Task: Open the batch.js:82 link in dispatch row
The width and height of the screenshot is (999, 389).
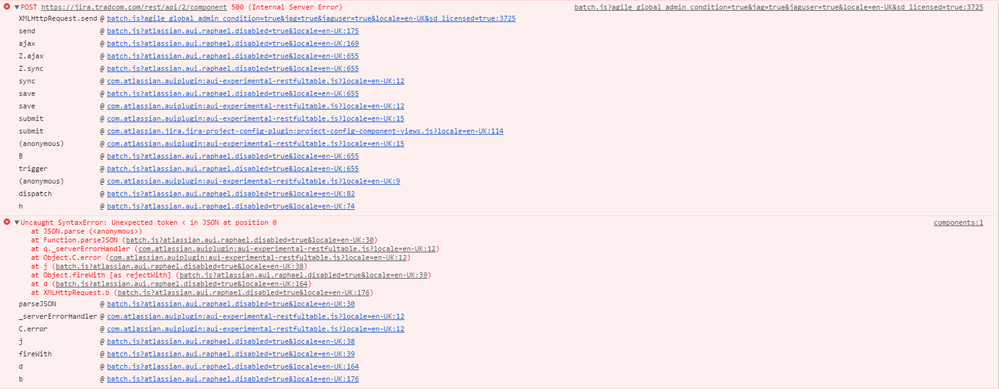Action: tap(231, 194)
